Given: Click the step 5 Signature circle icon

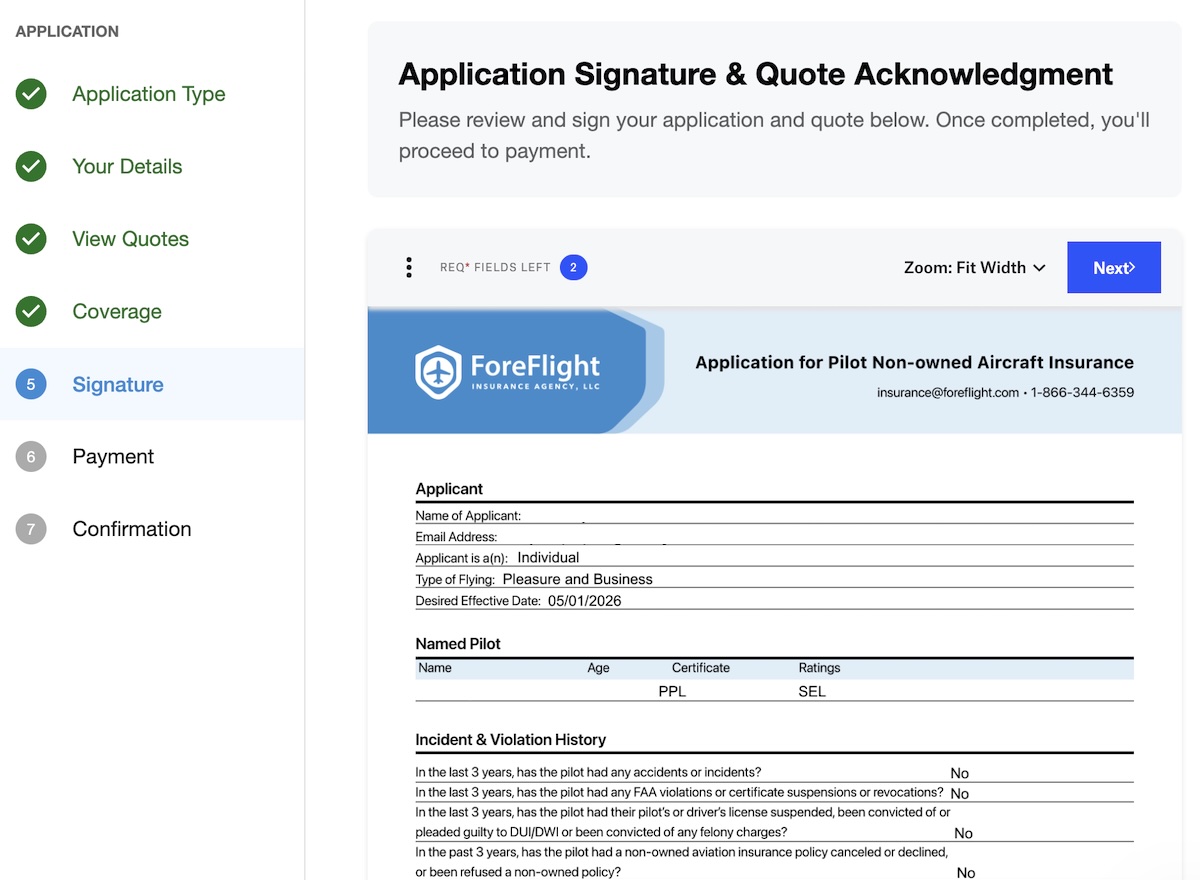Looking at the screenshot, I should [x=31, y=385].
